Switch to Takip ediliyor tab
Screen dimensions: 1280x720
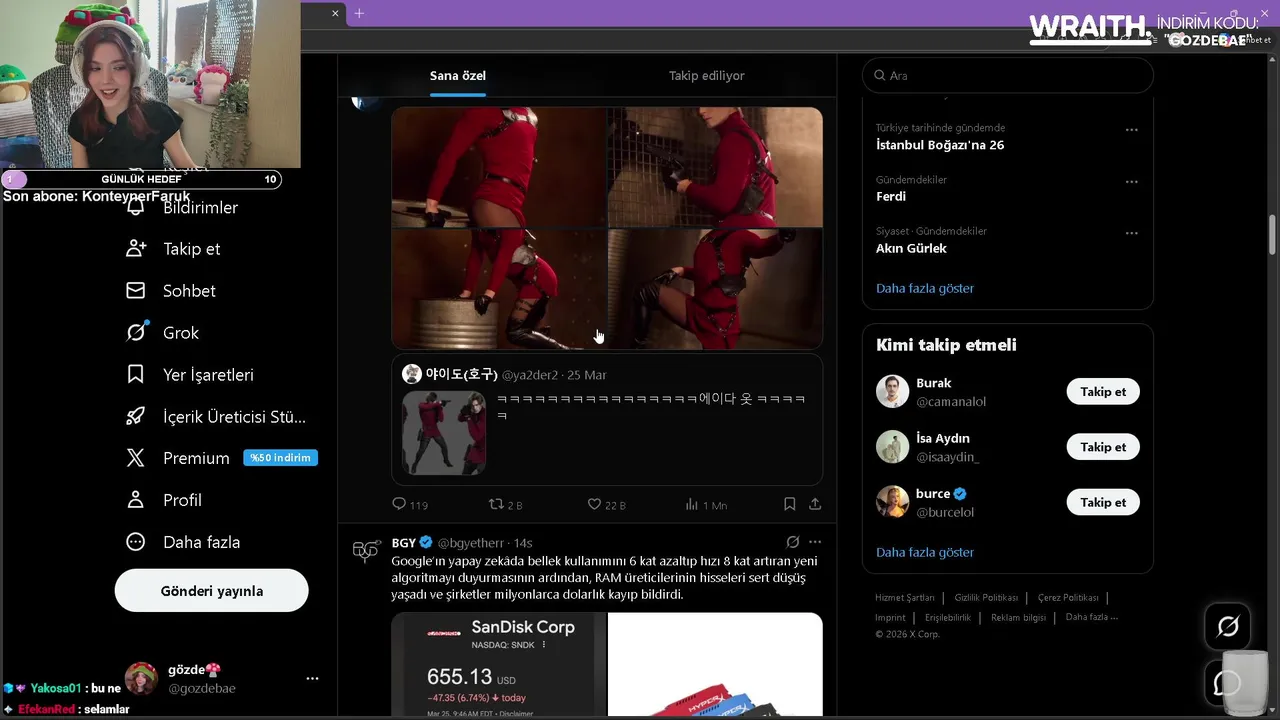[706, 76]
